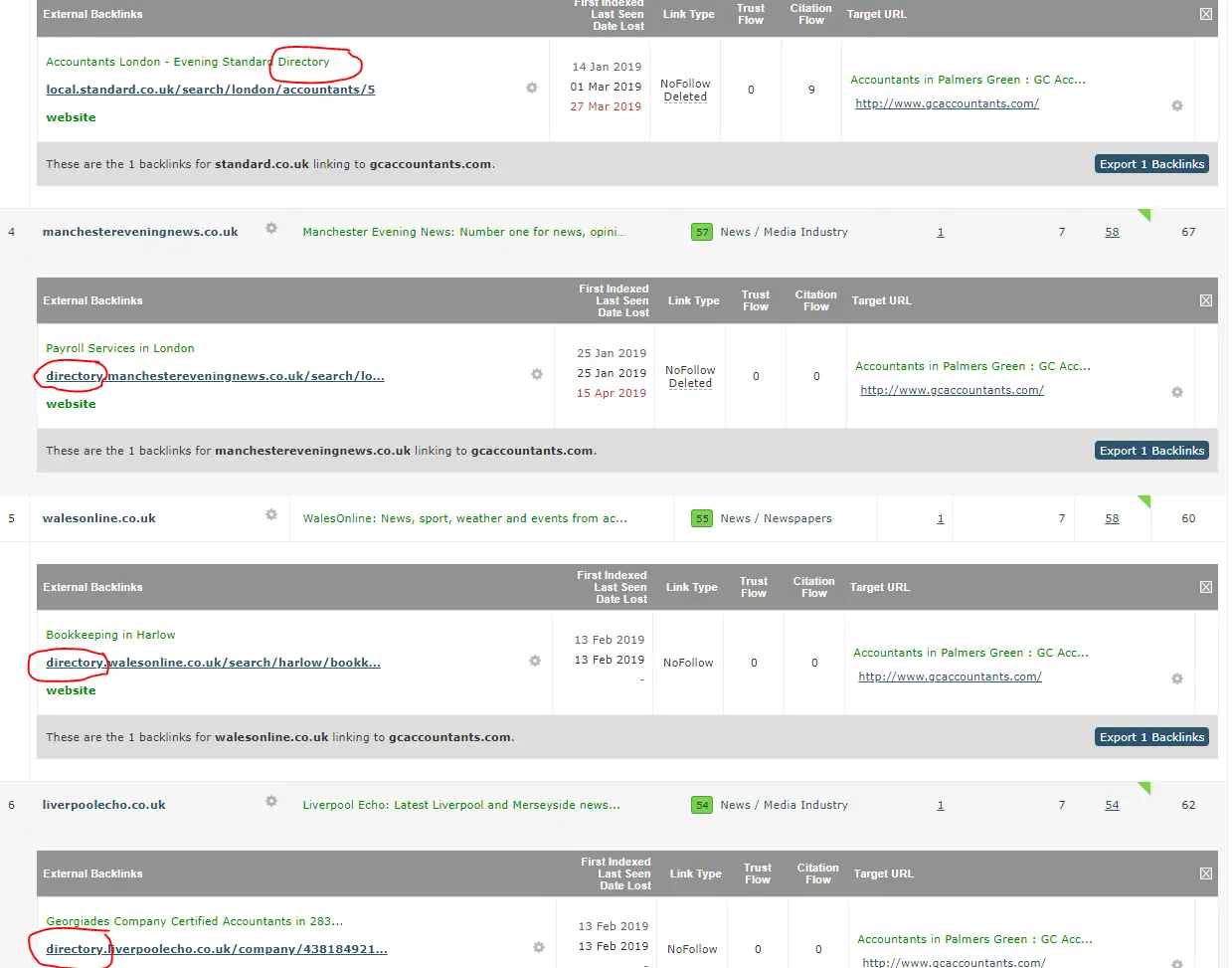The height and width of the screenshot is (968, 1232).
Task: Open gear menu for Manchester panel target URL
Action: [1177, 392]
